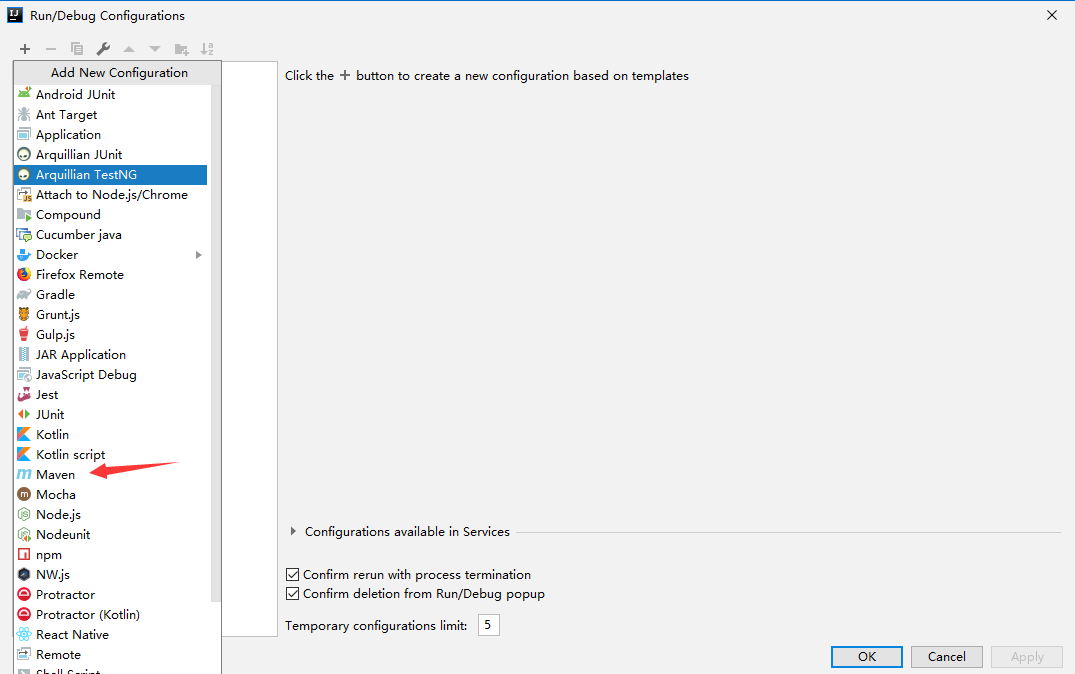Click the Sort Configurations alphabetically icon
This screenshot has width=1075, height=674.
click(207, 49)
